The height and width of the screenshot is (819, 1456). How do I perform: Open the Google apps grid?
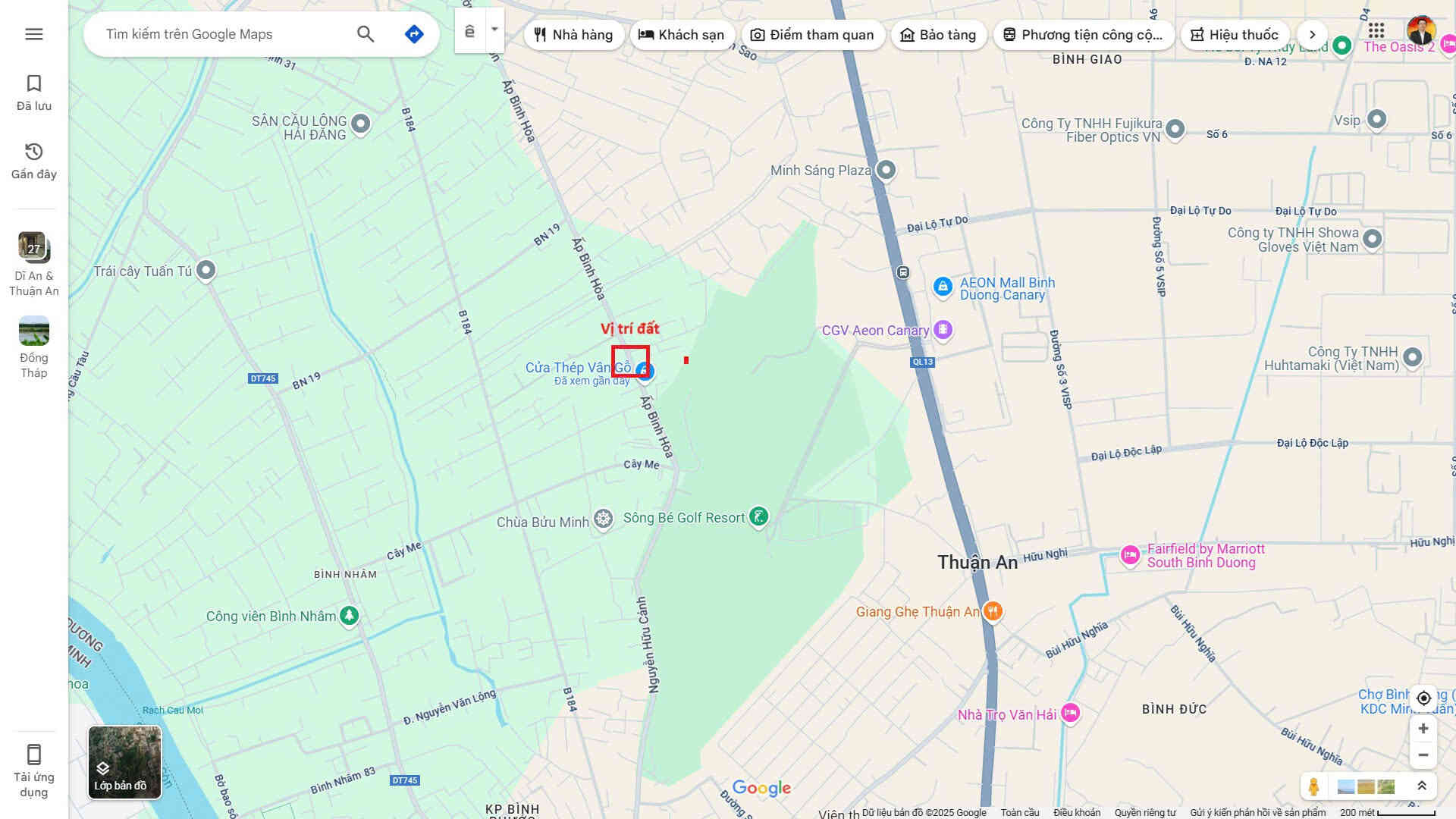pyautogui.click(x=1376, y=31)
